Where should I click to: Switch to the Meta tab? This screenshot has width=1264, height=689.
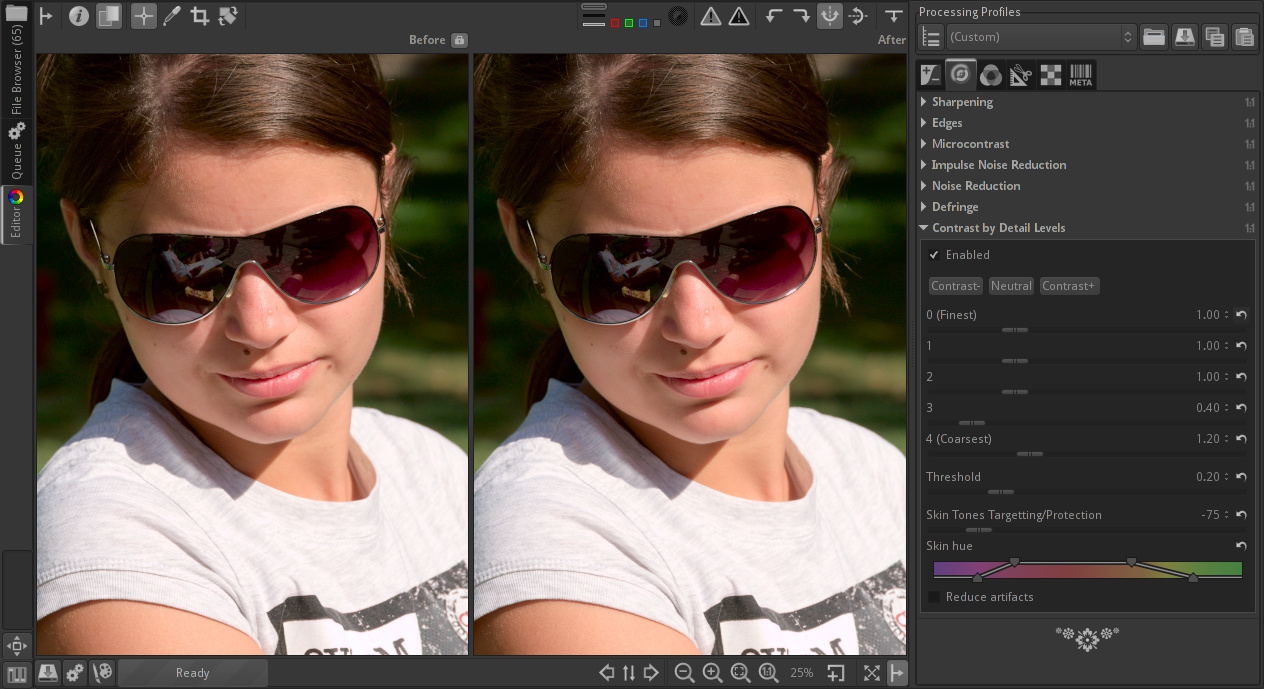click(1080, 75)
